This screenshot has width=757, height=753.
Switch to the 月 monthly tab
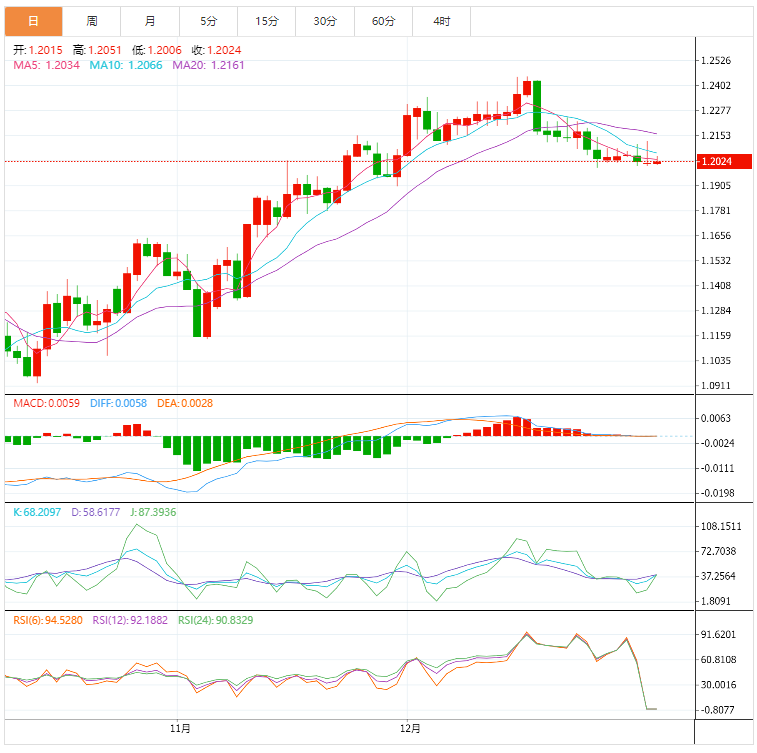coord(150,21)
